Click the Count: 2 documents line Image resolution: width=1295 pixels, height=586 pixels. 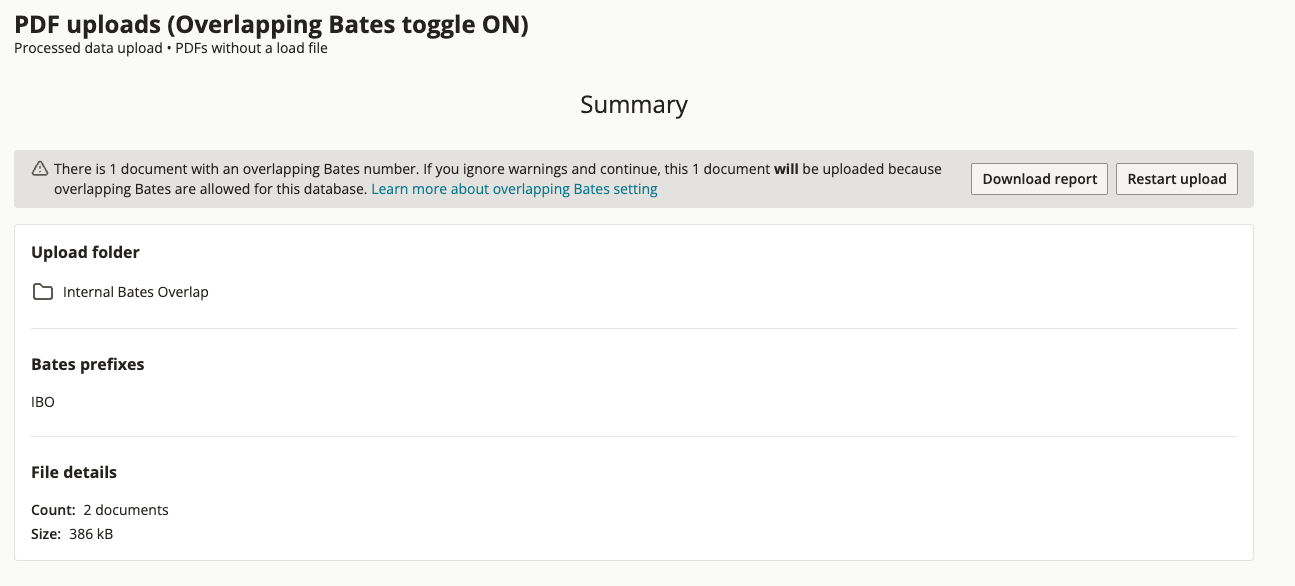pos(100,510)
